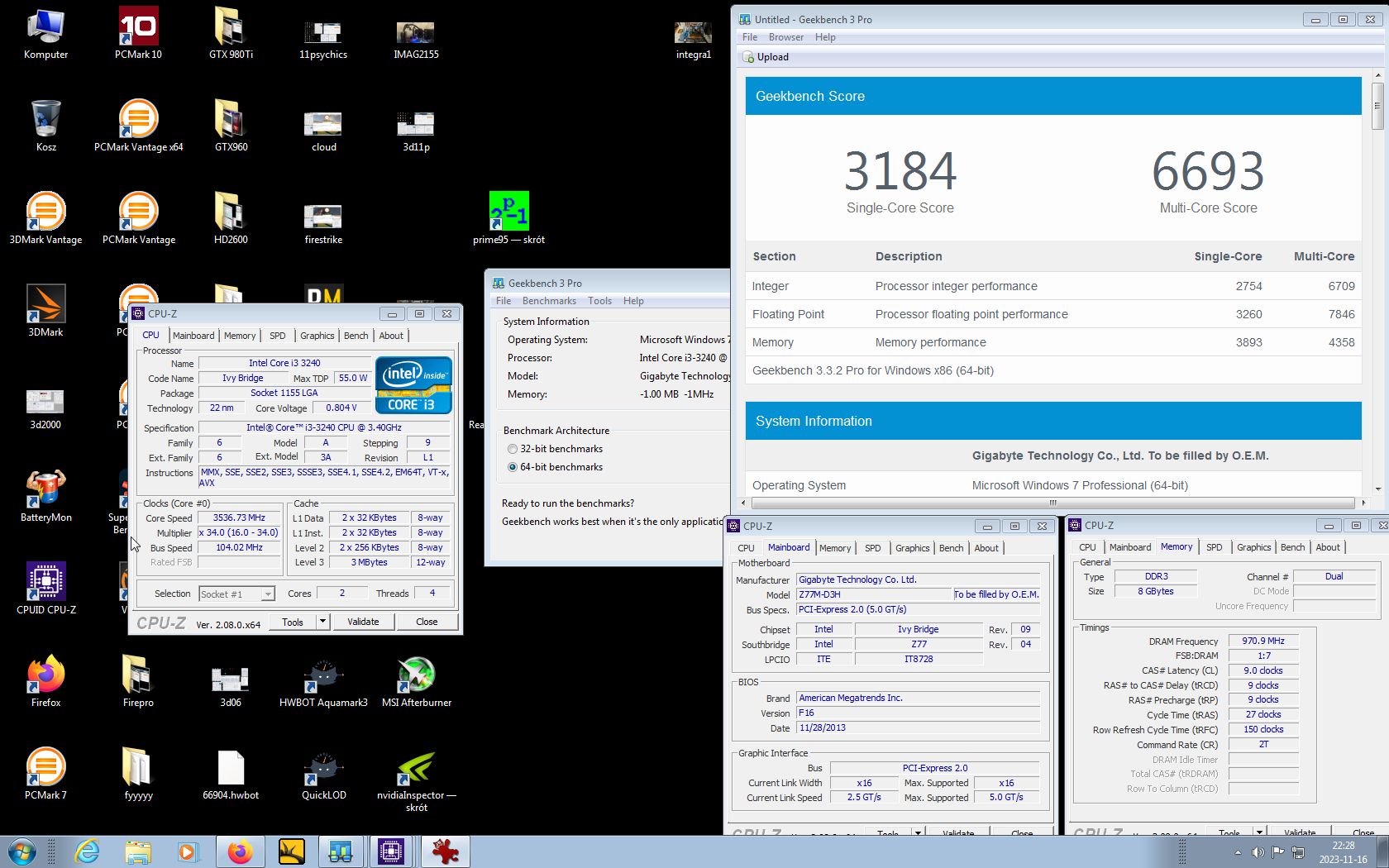
Task: Launch HWBOT Aquamark3 shortcut
Action: click(x=323, y=681)
